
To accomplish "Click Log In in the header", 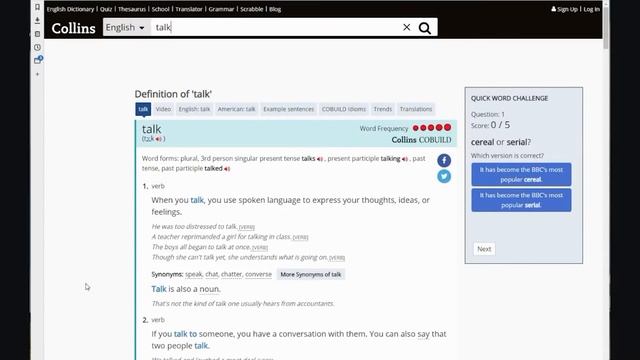I will tap(591, 9).
